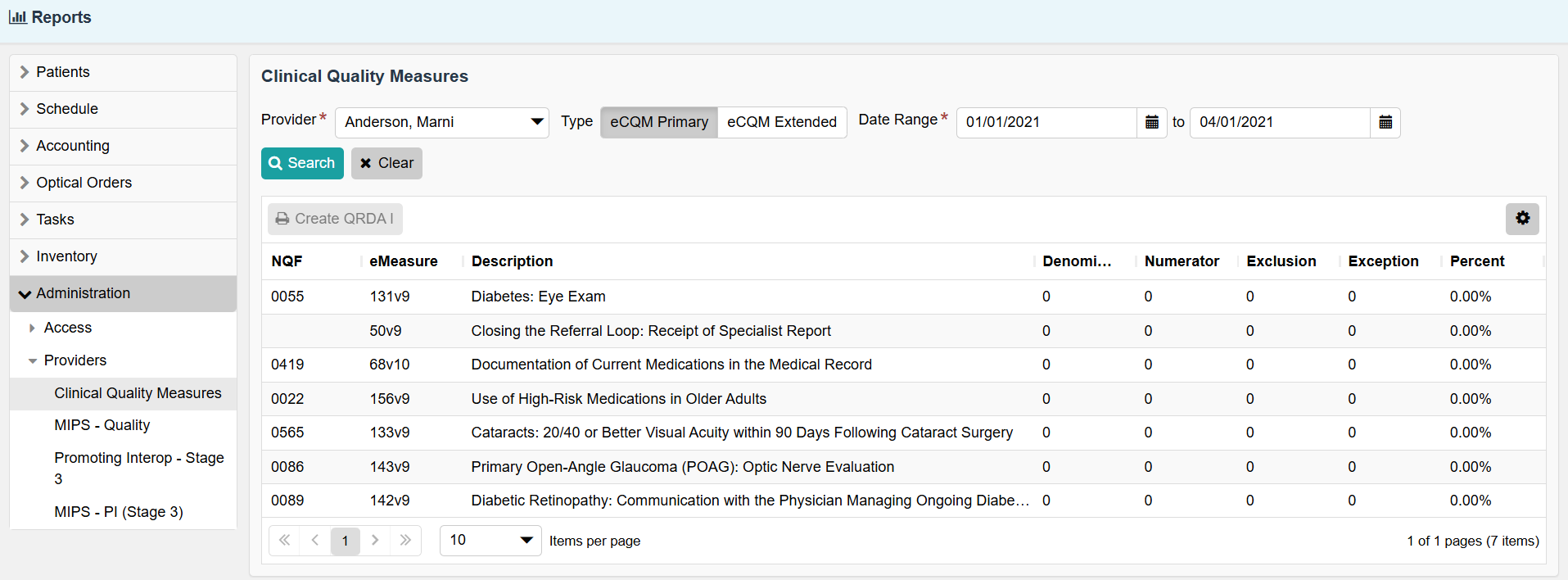The width and height of the screenshot is (1568, 580).
Task: Click the next page arrow
Action: pyautogui.click(x=375, y=541)
